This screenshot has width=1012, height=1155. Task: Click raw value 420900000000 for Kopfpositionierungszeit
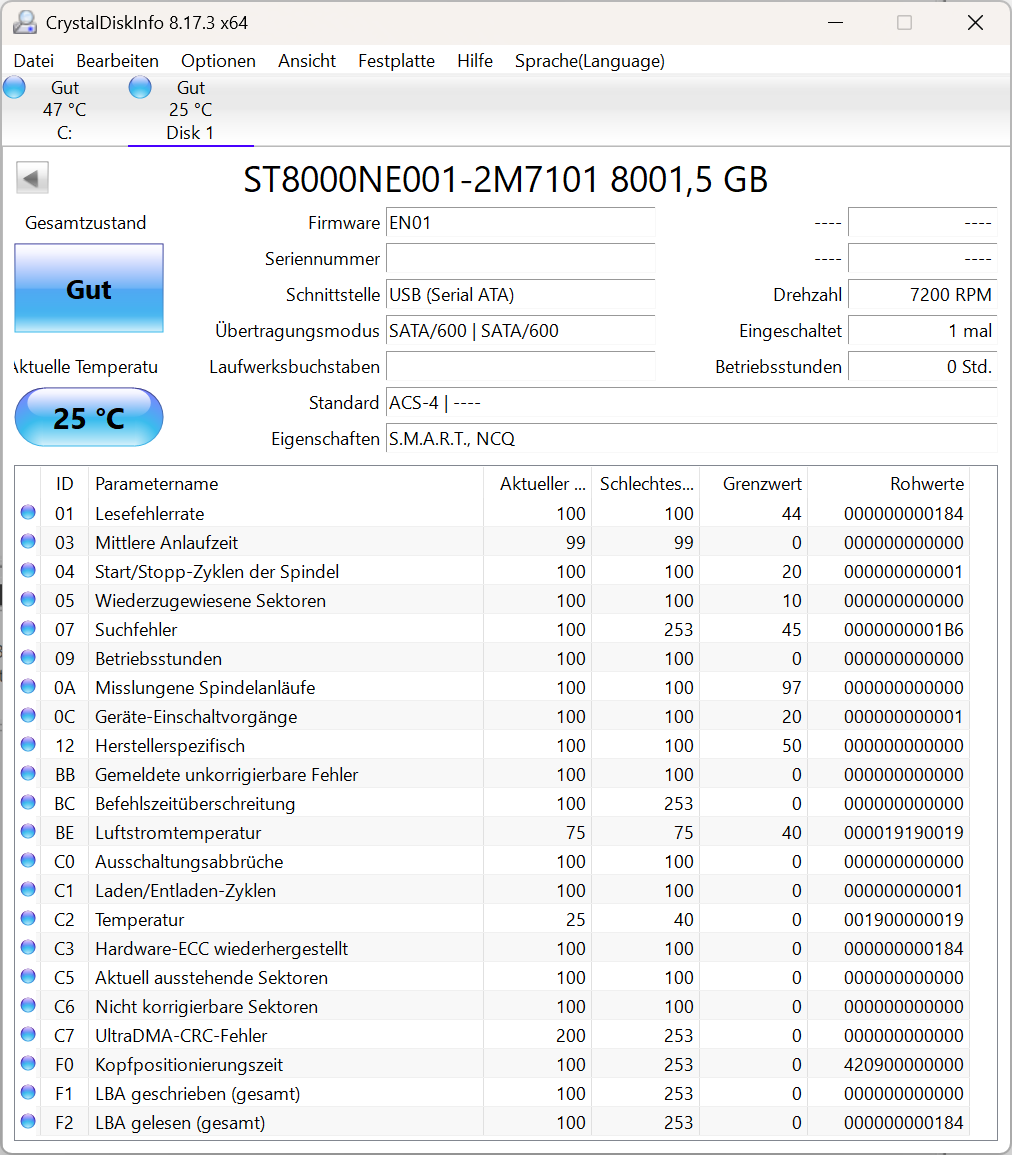(x=904, y=1065)
